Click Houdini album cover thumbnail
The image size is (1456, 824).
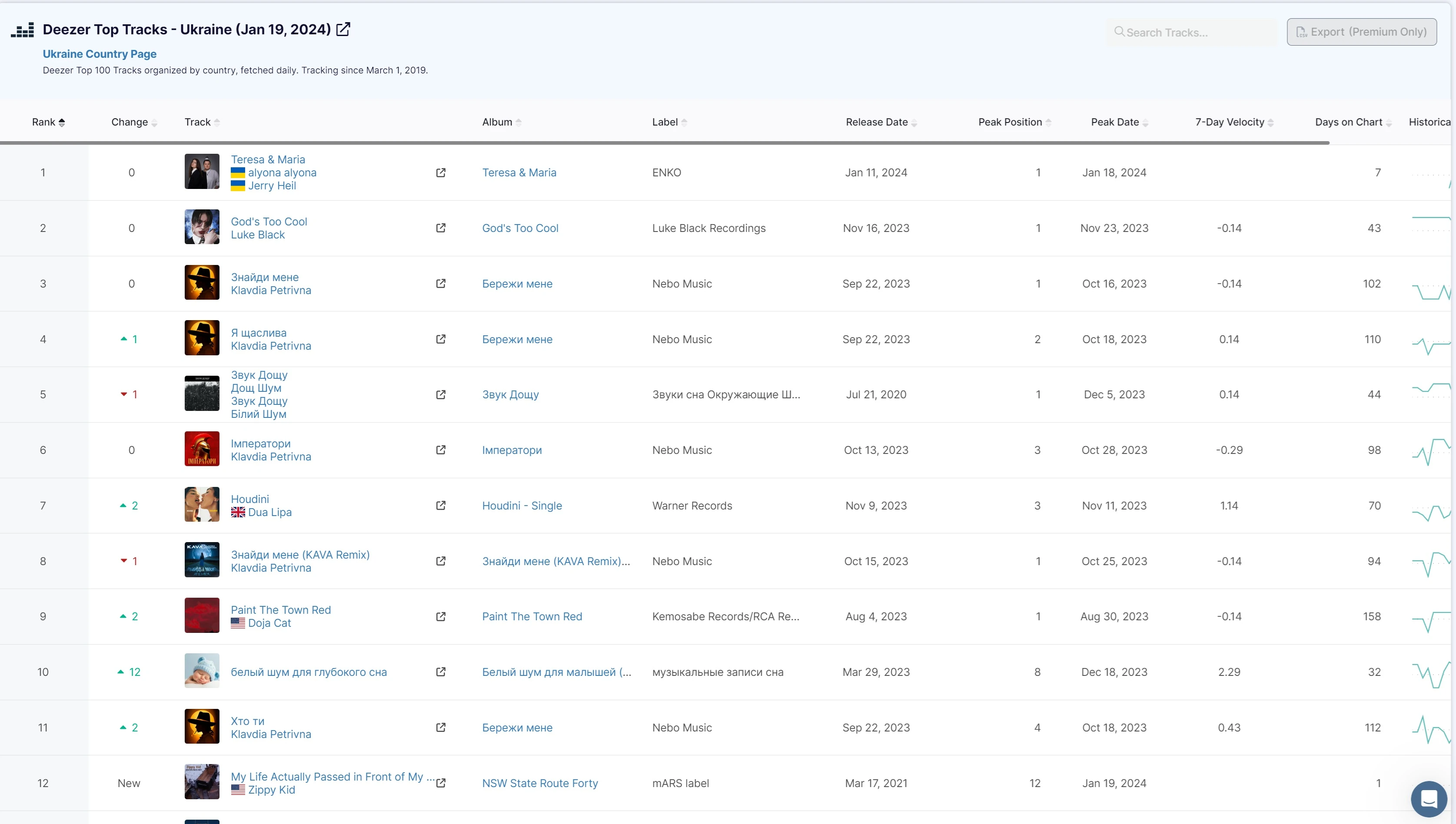[x=202, y=504]
